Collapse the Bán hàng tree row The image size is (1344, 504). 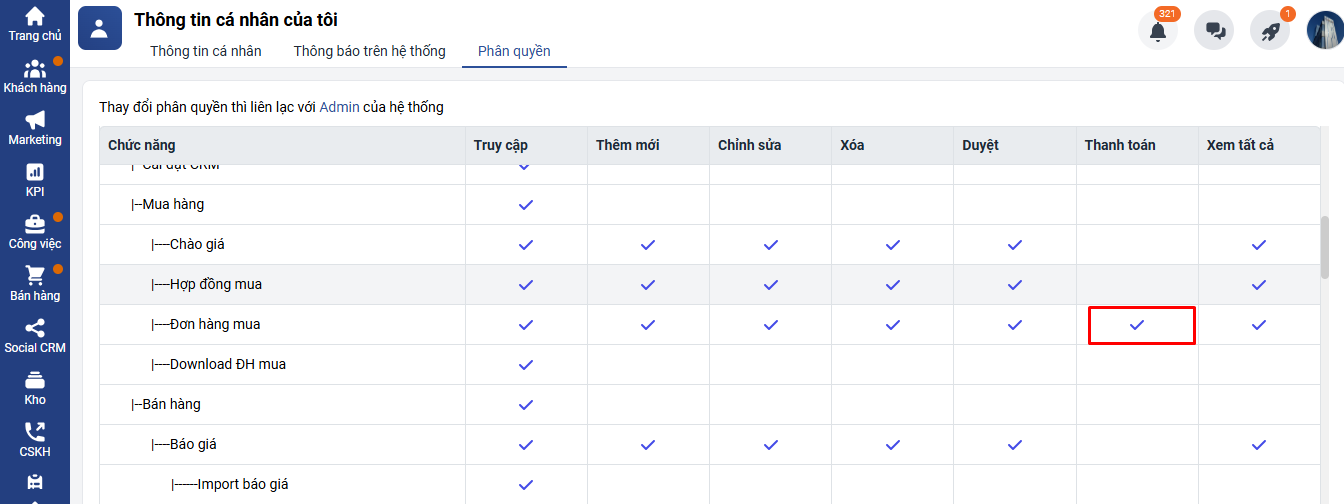170,405
